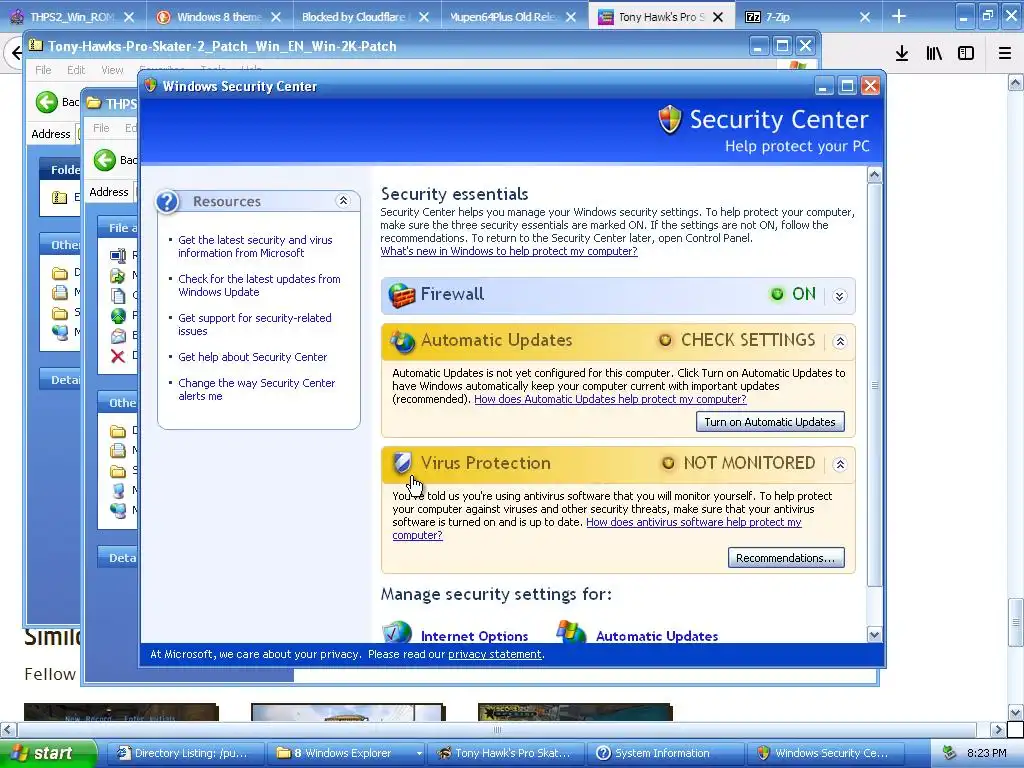The width and height of the screenshot is (1024, 768).
Task: Click the Virus Protection shield icon
Action: (402, 463)
